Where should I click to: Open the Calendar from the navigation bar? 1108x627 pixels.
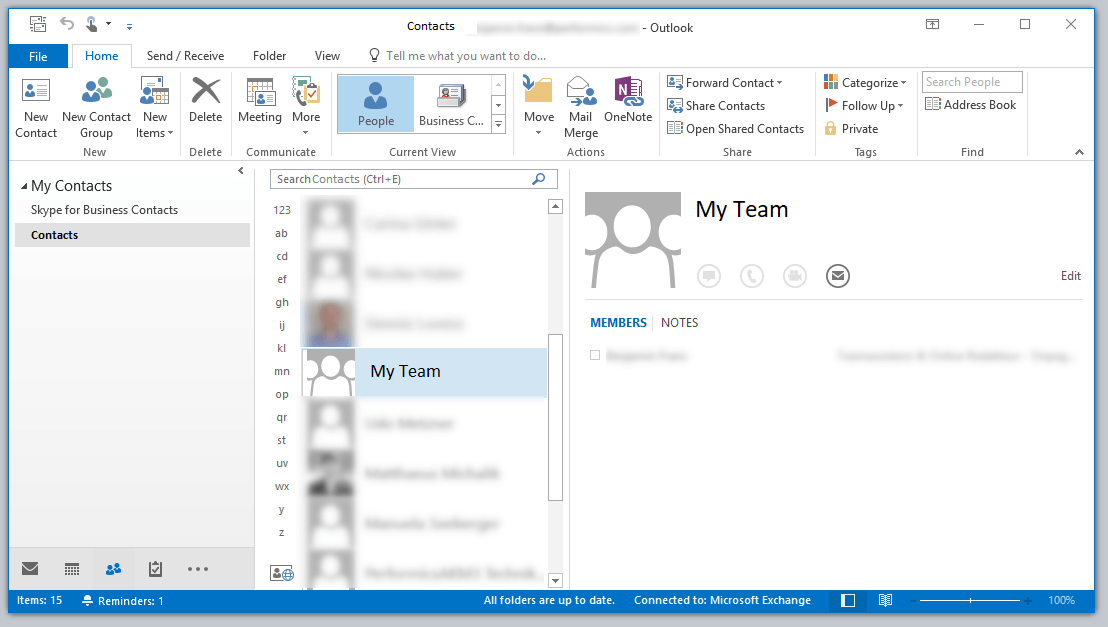(x=71, y=568)
